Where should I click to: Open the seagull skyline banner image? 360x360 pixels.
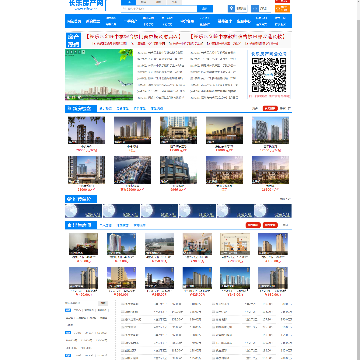tap(99, 75)
